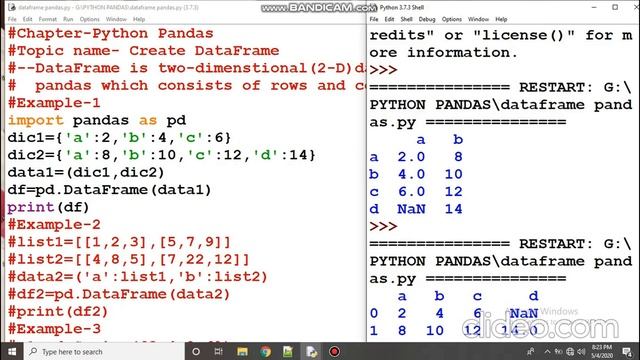The image size is (640, 360).
Task: Click '#Topic name- Create DataFrame' line
Action: (143, 51)
